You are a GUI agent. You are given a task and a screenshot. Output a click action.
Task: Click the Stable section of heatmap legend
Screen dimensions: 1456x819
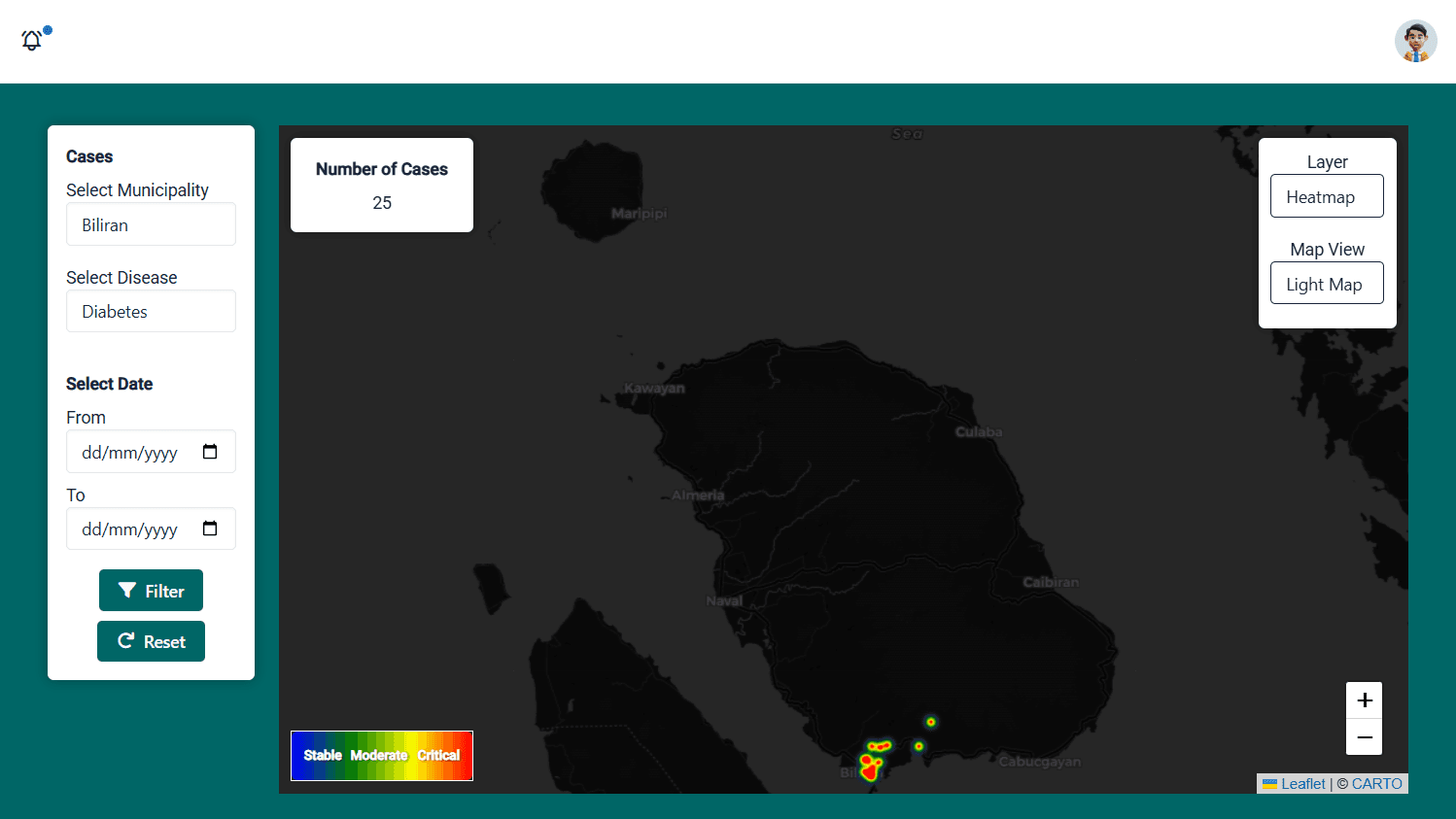coord(323,756)
